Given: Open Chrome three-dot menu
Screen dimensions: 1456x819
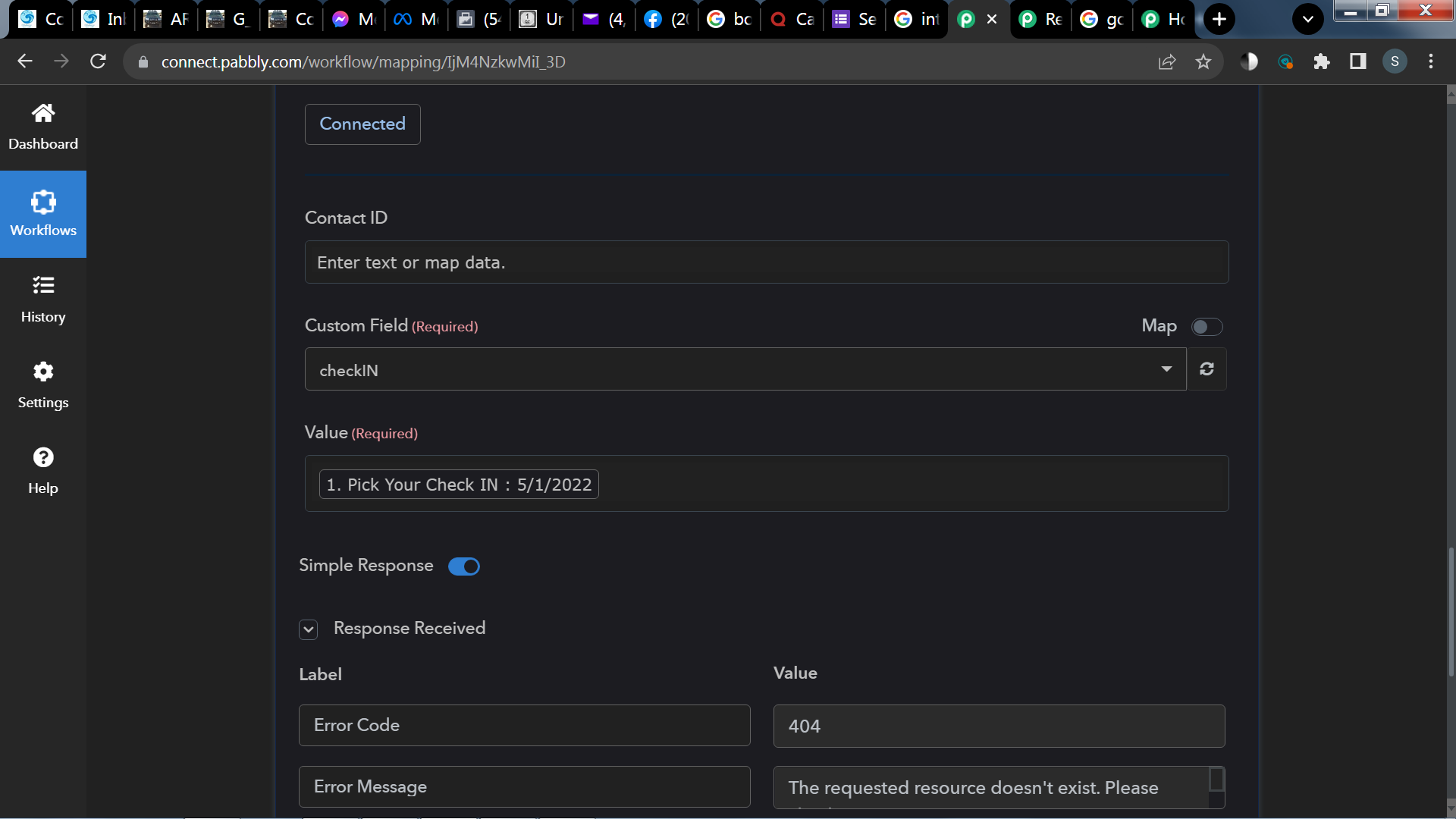Looking at the screenshot, I should pos(1431,61).
